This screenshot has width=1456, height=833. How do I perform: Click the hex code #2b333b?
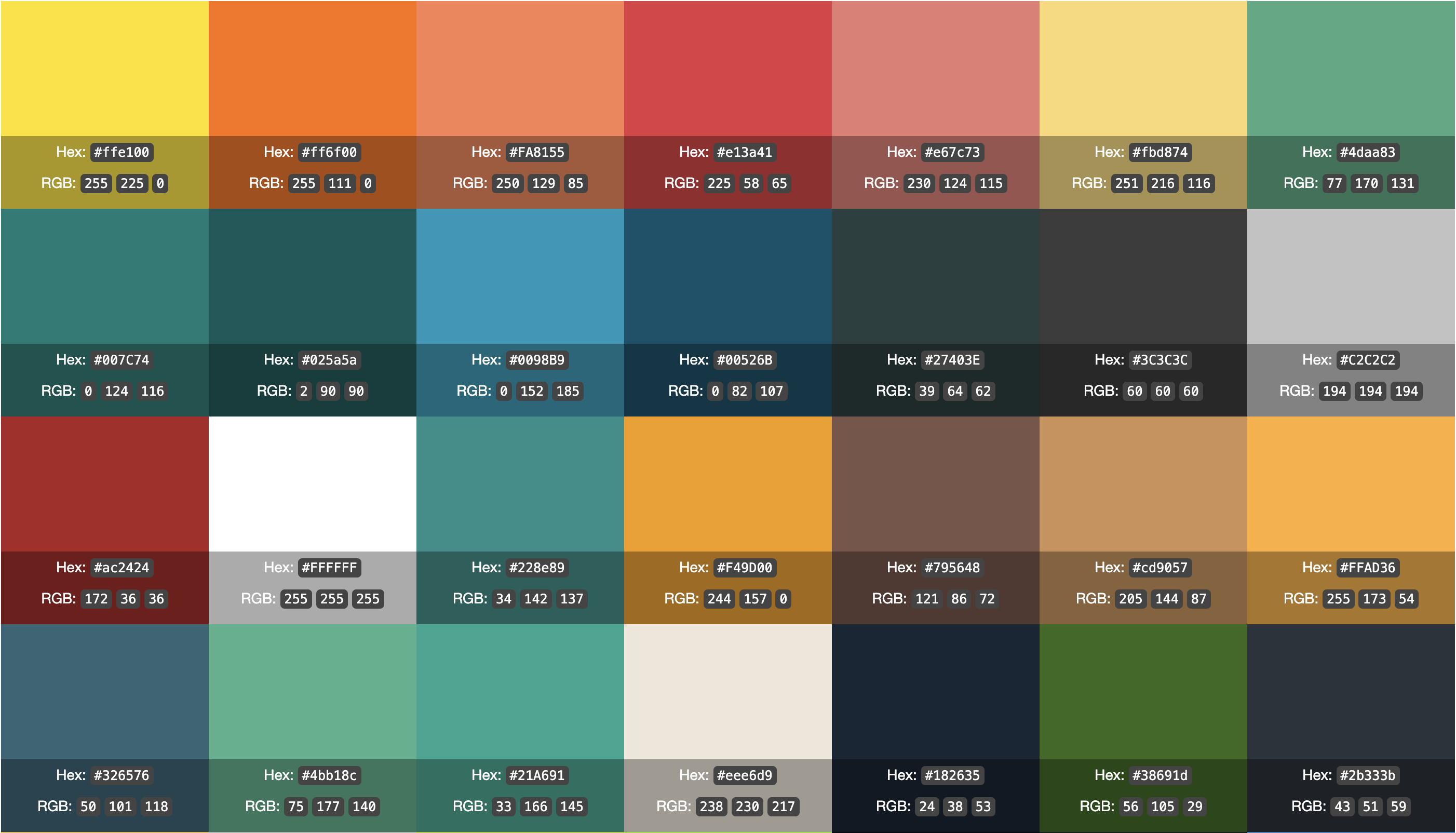(x=1367, y=775)
